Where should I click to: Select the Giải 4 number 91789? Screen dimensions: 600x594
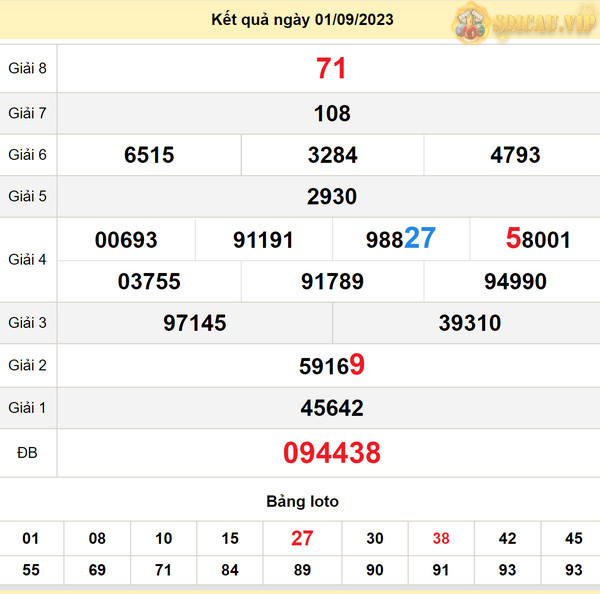coord(332,282)
